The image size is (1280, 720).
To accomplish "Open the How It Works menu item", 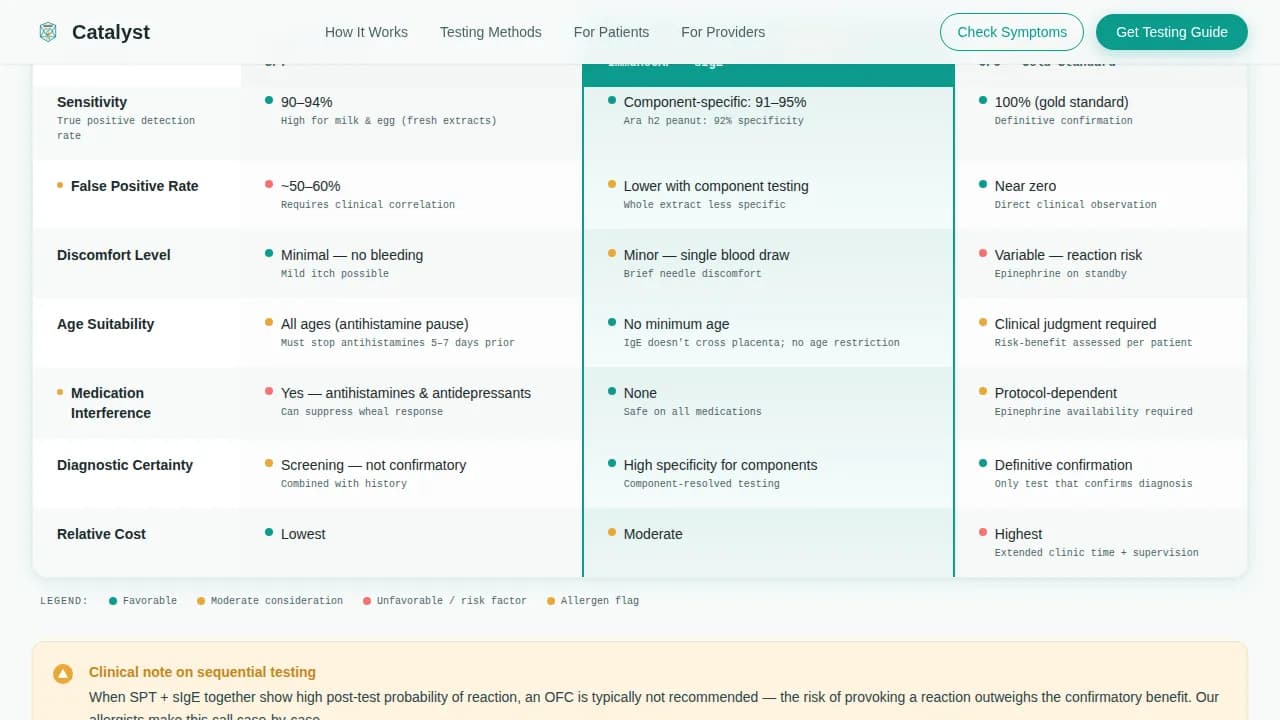I will (366, 32).
